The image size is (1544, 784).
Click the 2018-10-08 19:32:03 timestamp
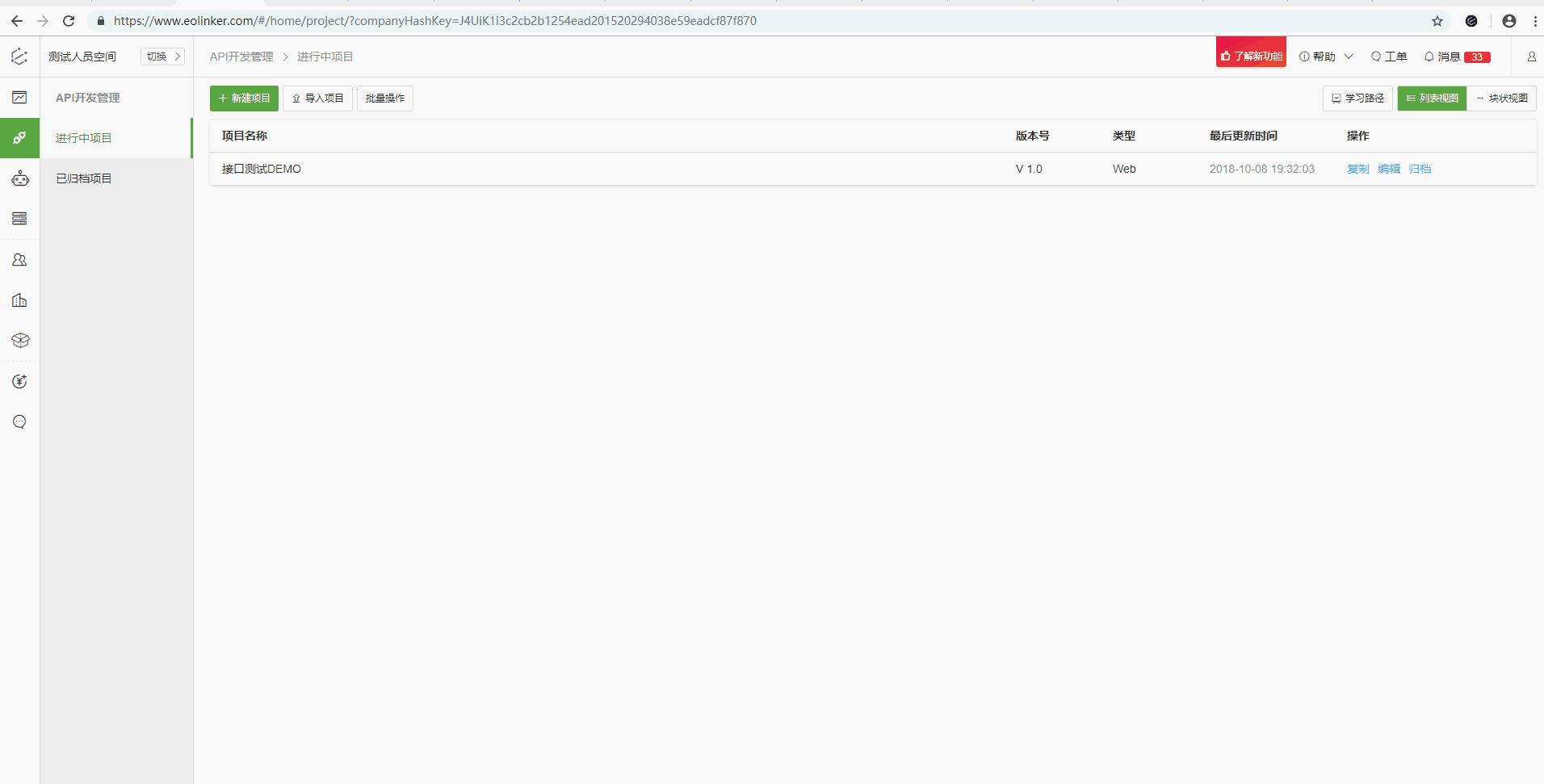coord(1262,169)
